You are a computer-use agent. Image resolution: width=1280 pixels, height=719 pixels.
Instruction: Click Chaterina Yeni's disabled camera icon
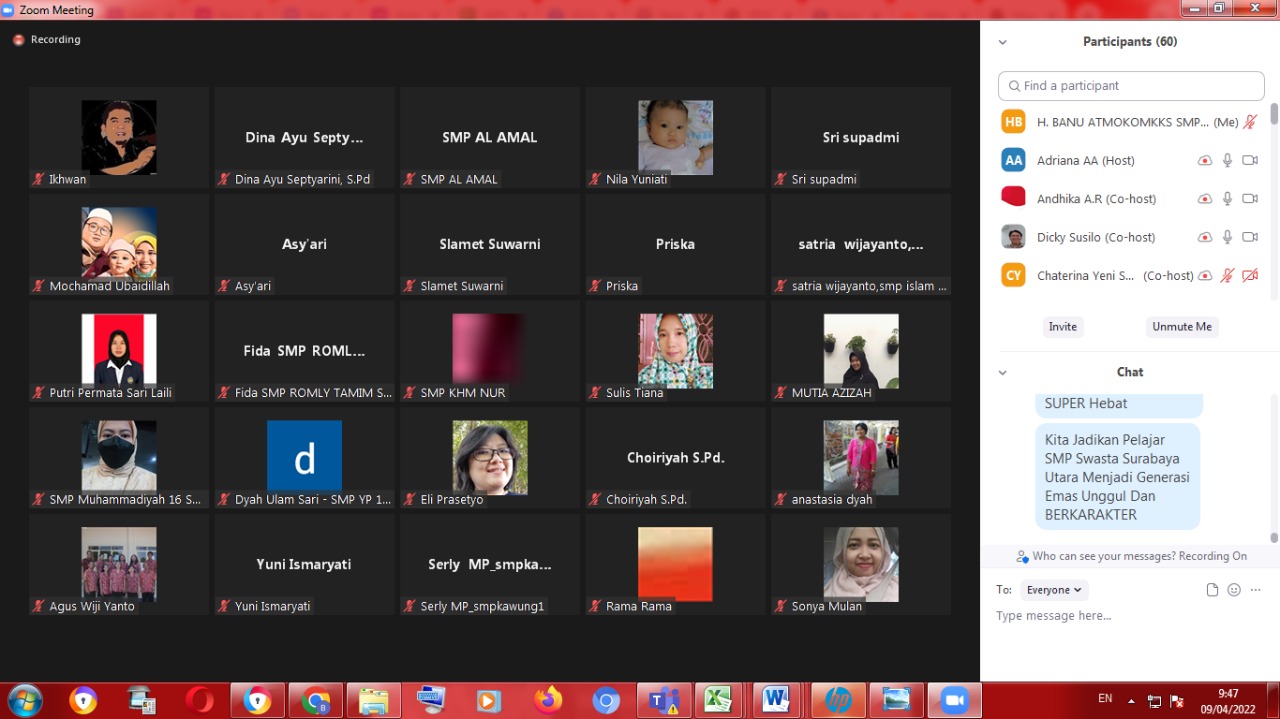coord(1250,275)
